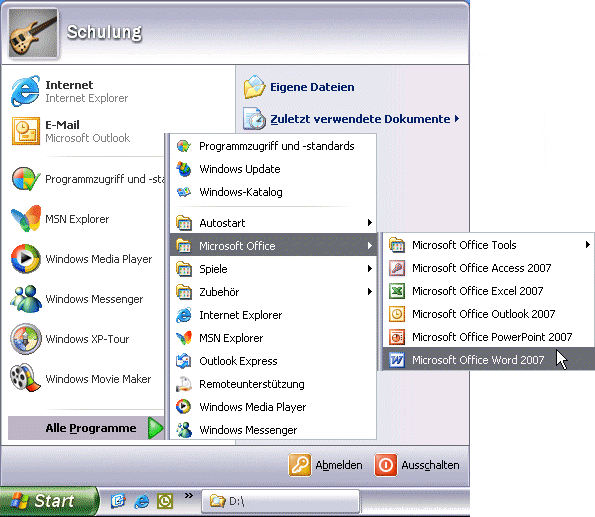Click the Internet Explorer quick launch icon in taskbar
Viewport: 595px width, 517px height.
tap(142, 501)
